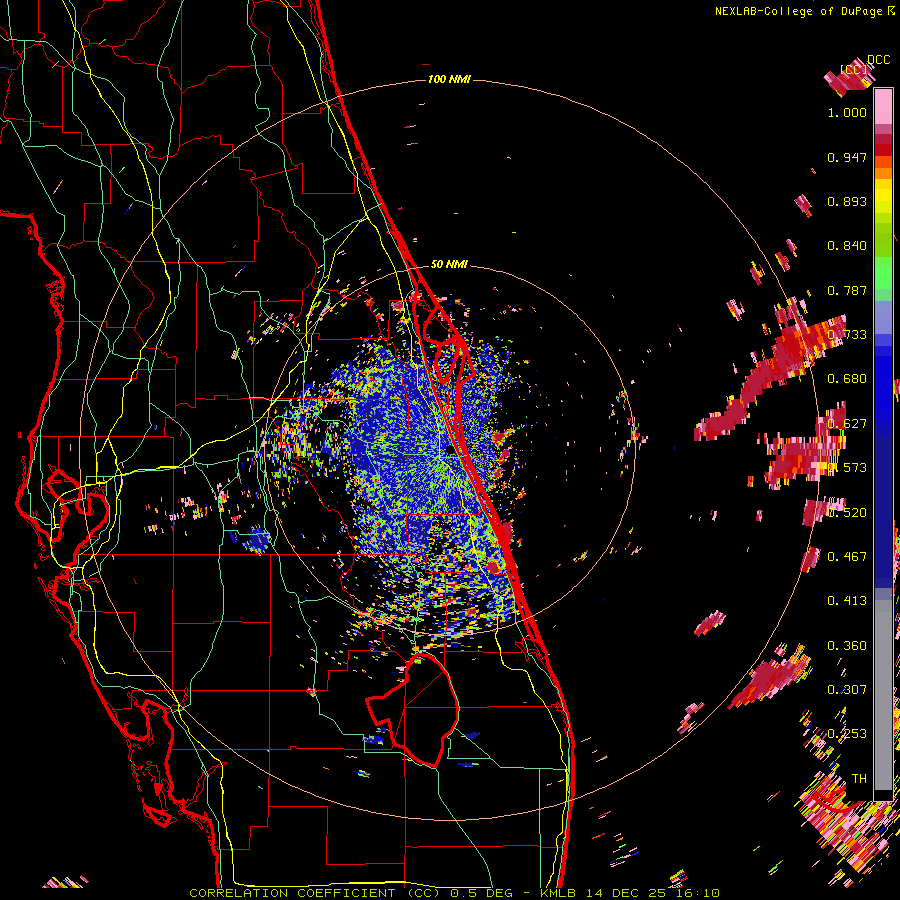The image size is (900, 900).
Task: Click the yellow segment of the color scale
Action: [x=883, y=196]
